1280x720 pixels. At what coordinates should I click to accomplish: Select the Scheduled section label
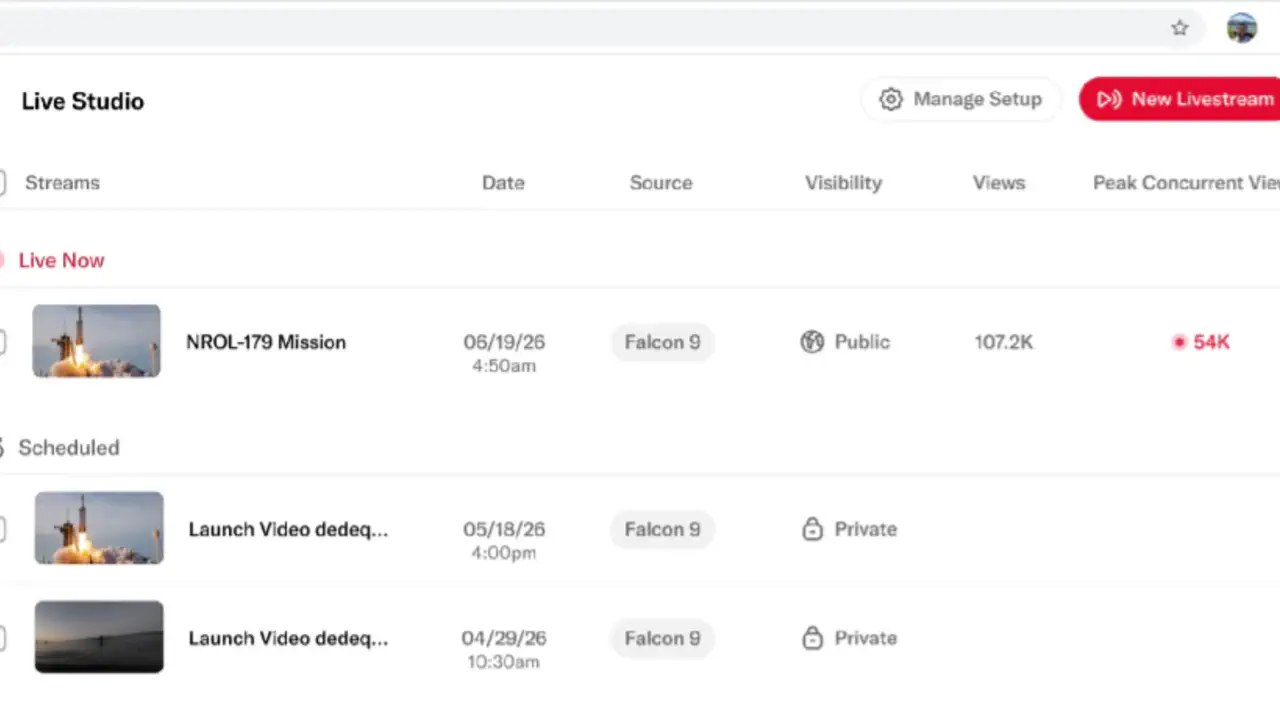tap(69, 447)
